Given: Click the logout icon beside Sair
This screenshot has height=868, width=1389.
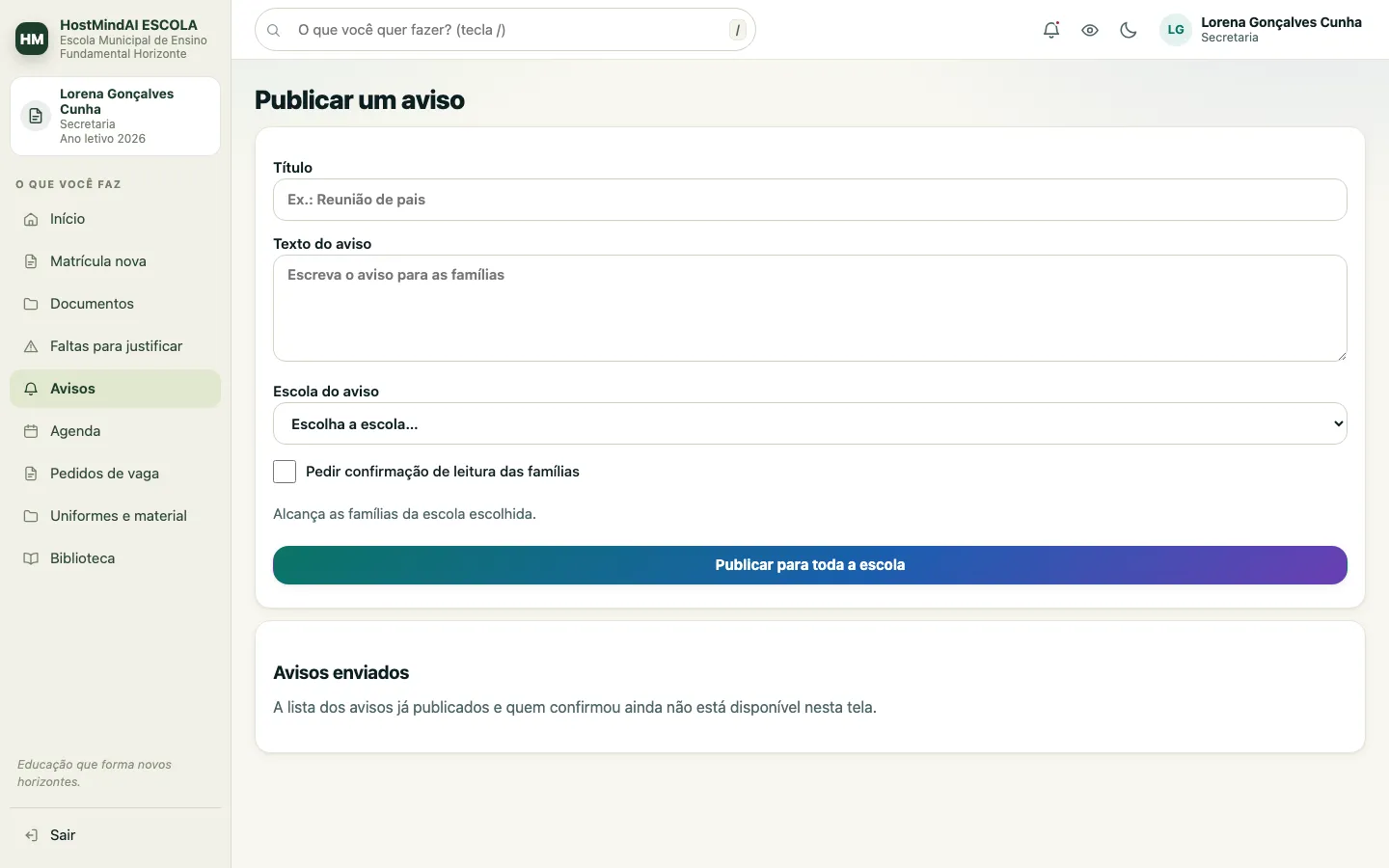Looking at the screenshot, I should coord(31,835).
